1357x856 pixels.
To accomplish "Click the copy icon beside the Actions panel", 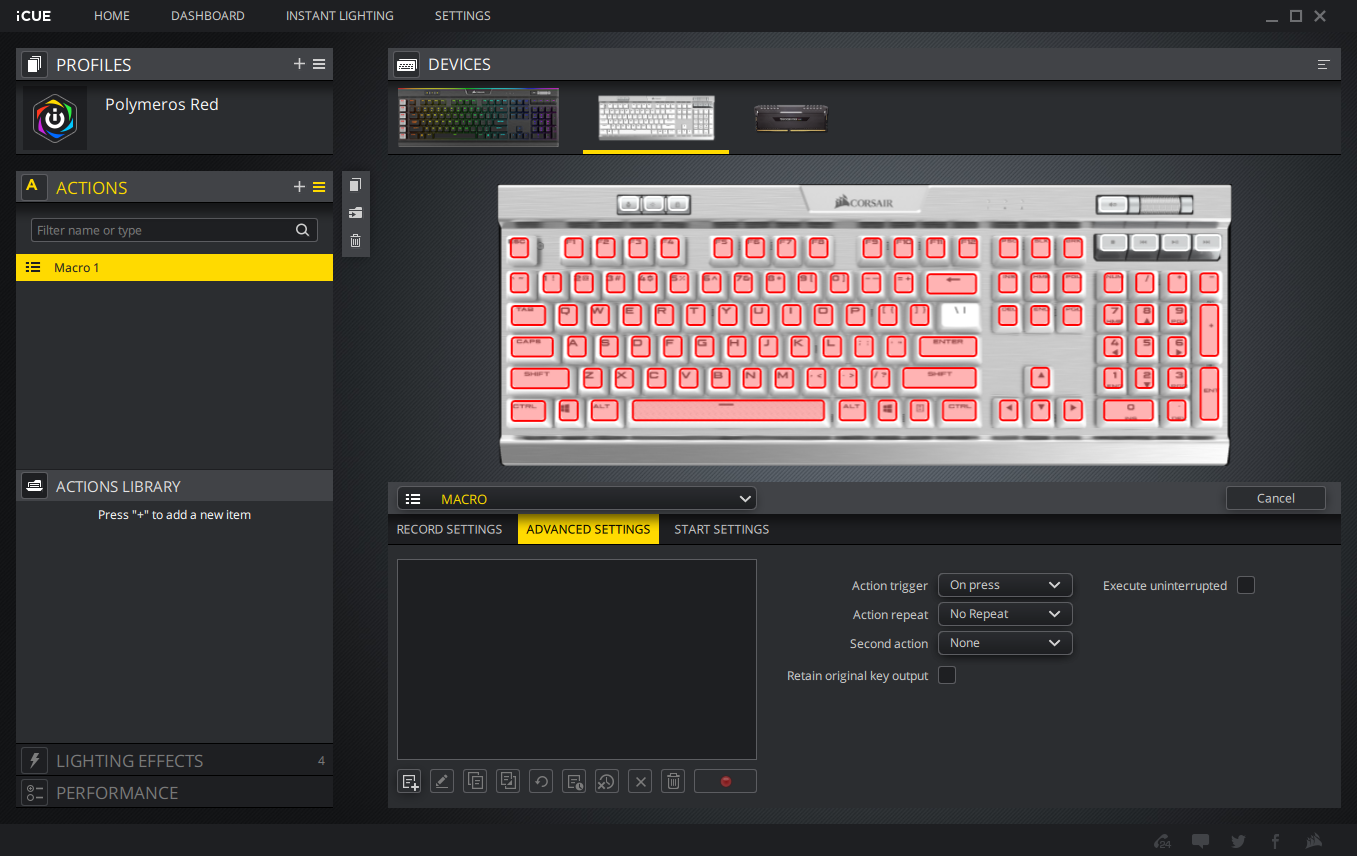I will 355,185.
